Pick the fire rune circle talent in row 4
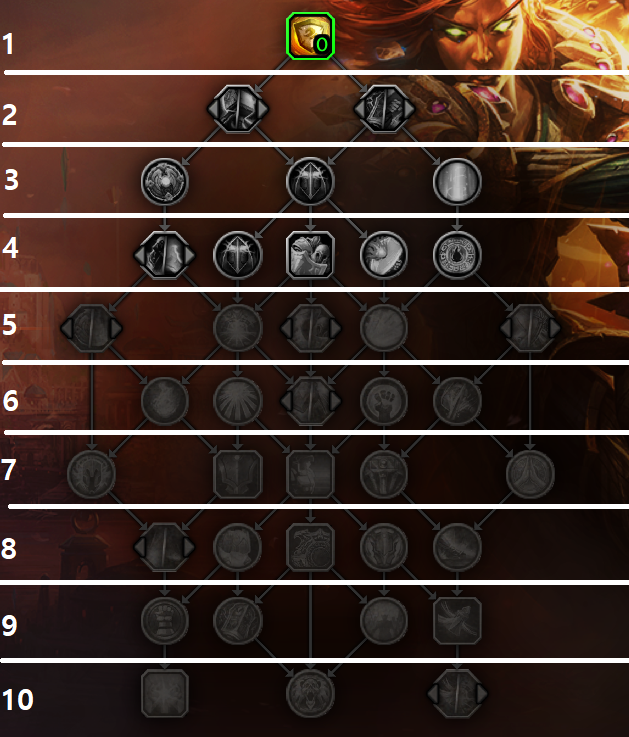The width and height of the screenshot is (629, 737). (457, 255)
